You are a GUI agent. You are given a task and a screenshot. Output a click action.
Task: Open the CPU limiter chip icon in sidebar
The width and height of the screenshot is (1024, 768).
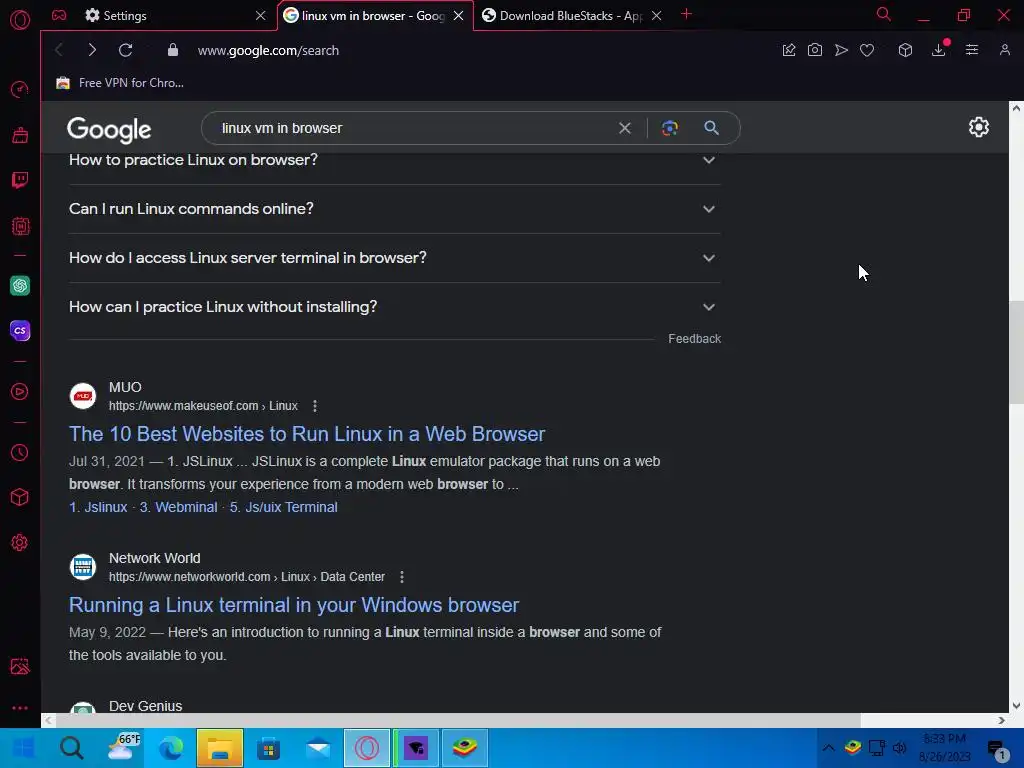[20, 226]
